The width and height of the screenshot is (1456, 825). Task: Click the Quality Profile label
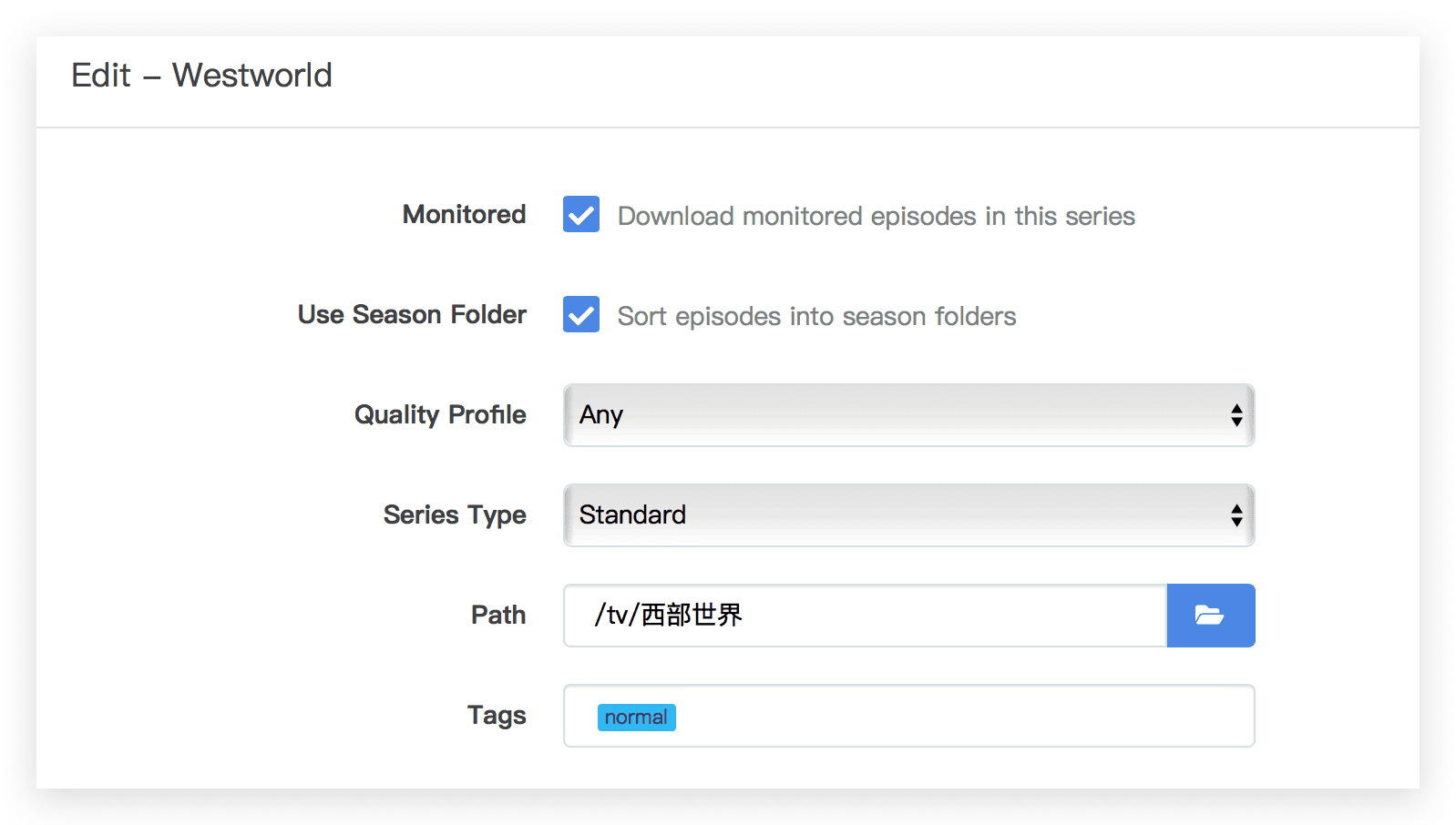tap(440, 415)
